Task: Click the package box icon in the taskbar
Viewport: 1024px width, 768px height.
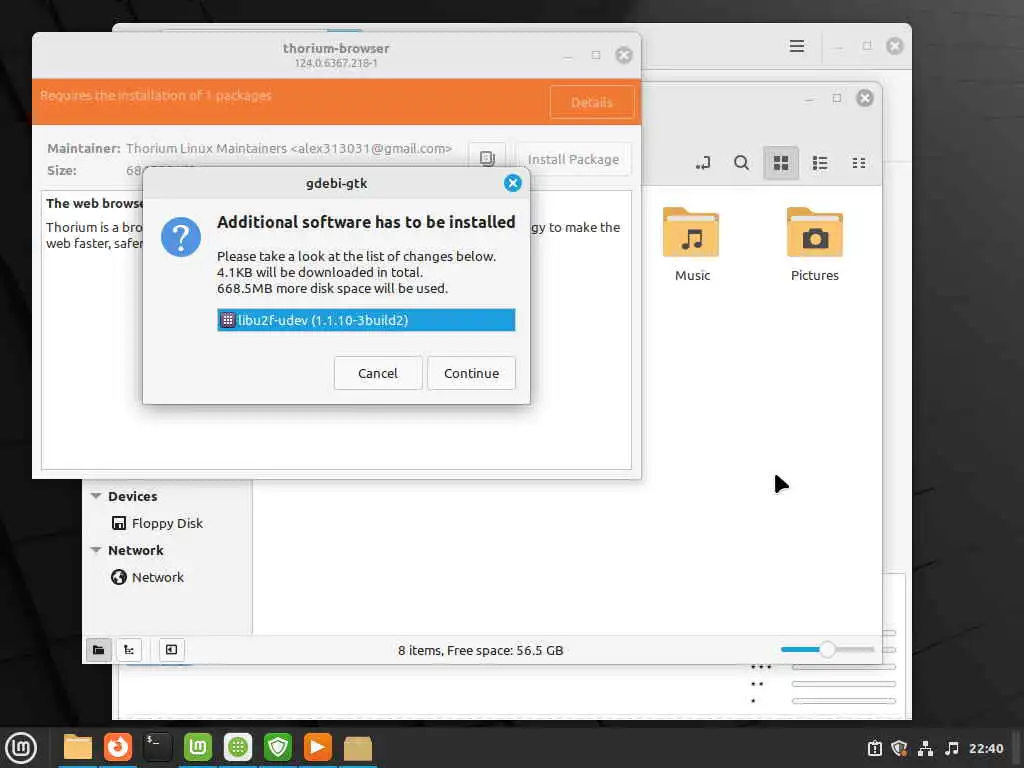Action: click(358, 748)
